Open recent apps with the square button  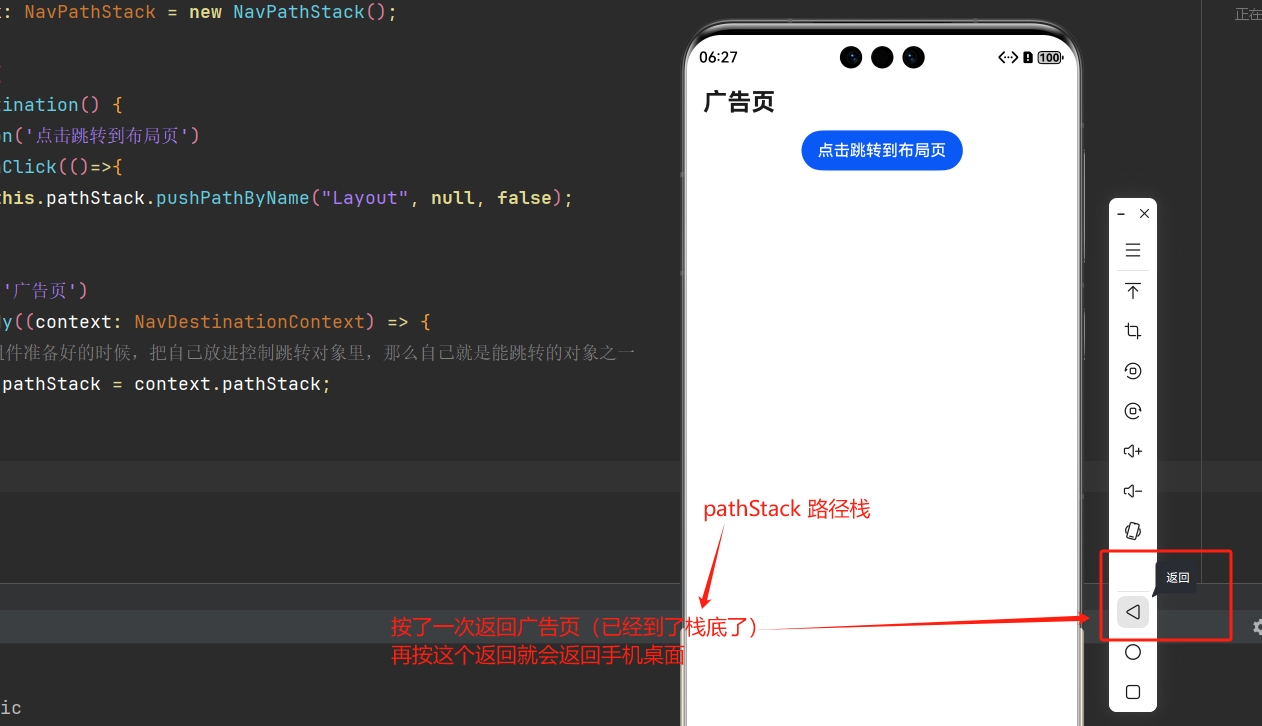point(1132,691)
